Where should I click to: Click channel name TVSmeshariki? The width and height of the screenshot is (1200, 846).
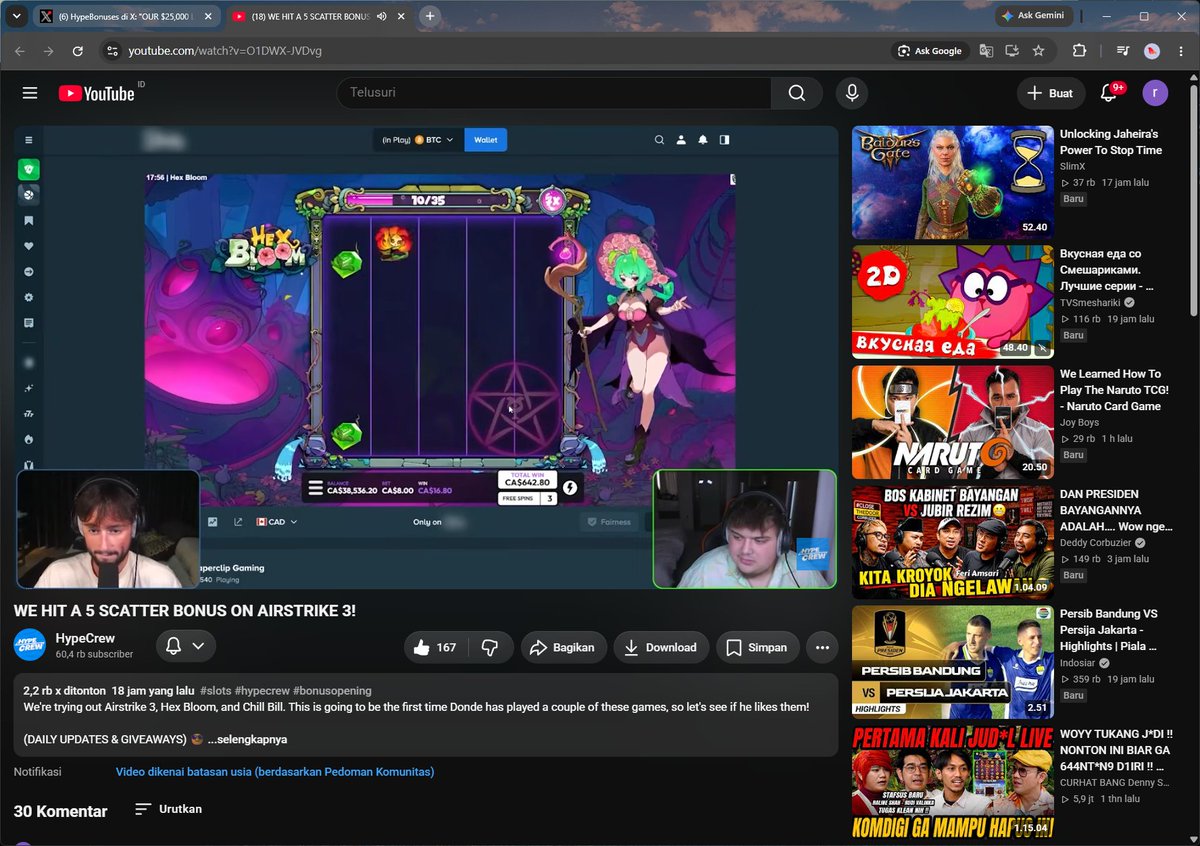(1090, 302)
